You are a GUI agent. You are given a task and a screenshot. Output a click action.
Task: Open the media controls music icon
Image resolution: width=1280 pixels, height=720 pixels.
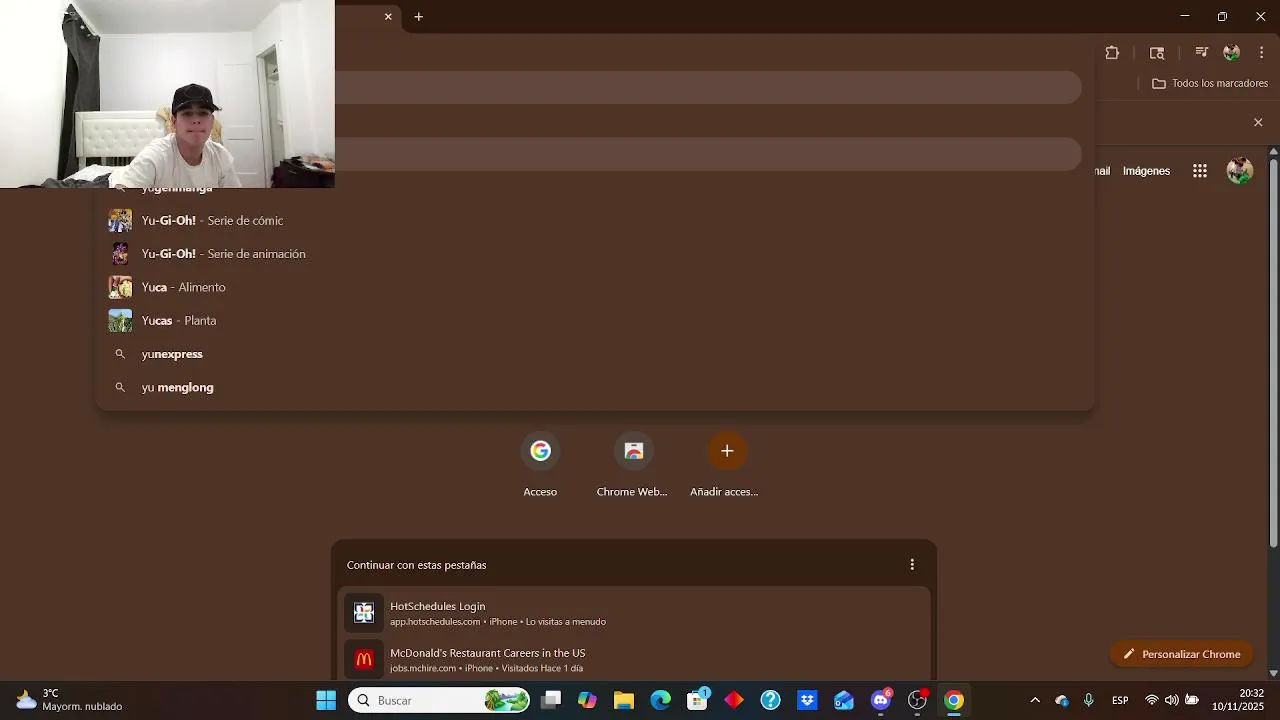tap(1202, 52)
